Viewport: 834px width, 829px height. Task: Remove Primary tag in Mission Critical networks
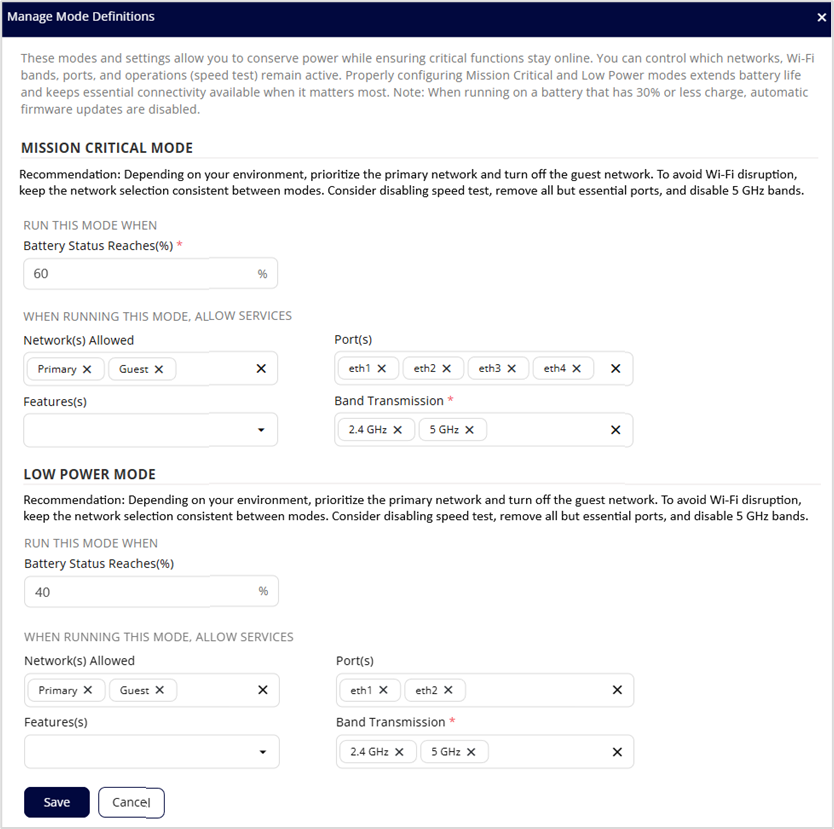pyautogui.click(x=87, y=369)
